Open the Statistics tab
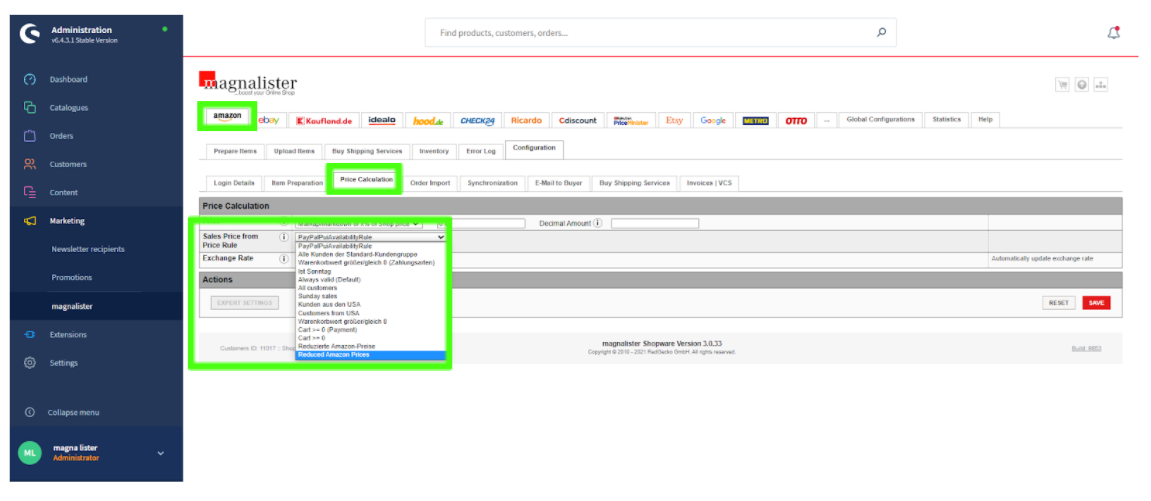Viewport: 1151px width, 501px height. pos(946,120)
